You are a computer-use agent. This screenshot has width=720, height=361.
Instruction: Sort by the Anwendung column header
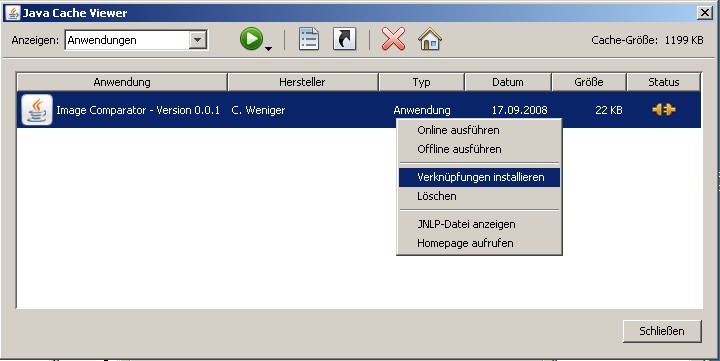pyautogui.click(x=122, y=82)
